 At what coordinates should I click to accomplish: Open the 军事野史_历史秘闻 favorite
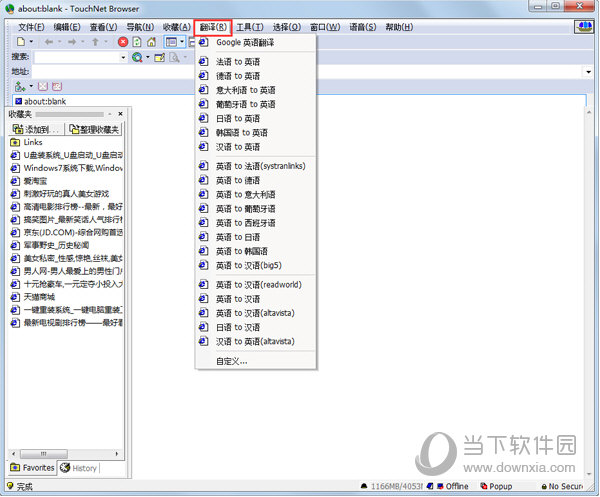50,245
